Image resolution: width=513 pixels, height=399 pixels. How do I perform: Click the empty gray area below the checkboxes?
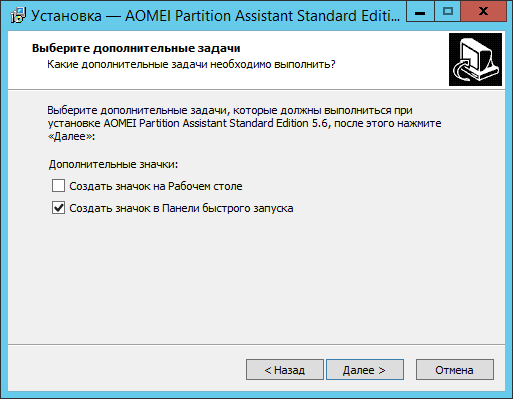[256, 280]
